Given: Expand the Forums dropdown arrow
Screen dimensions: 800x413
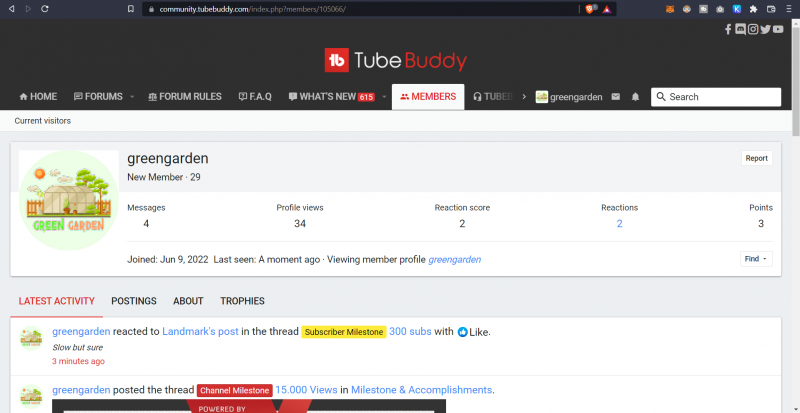Looking at the screenshot, I should [x=132, y=97].
